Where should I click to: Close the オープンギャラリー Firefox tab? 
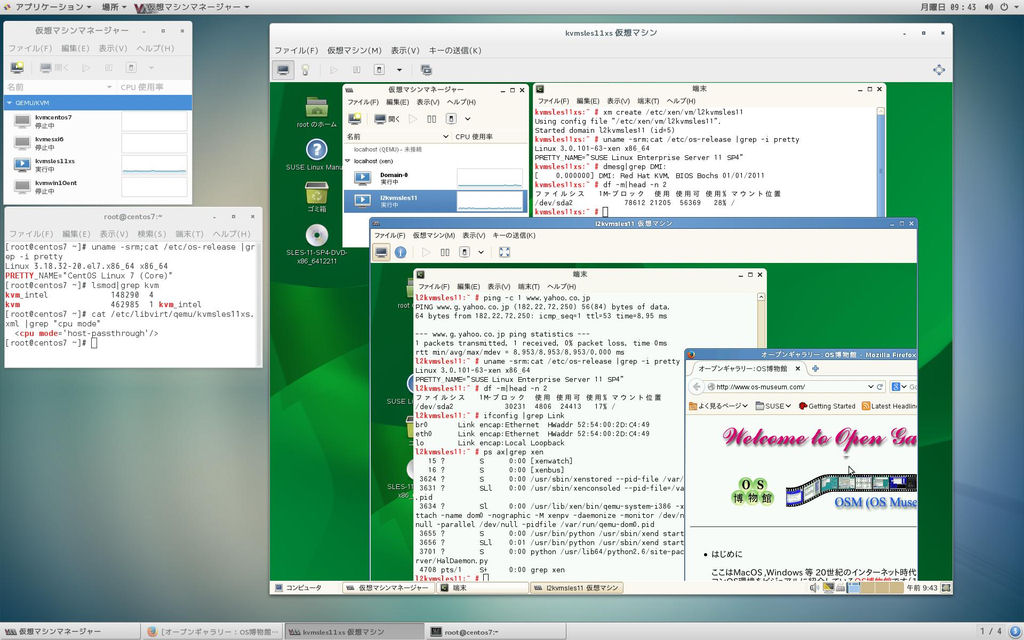pyautogui.click(x=797, y=368)
